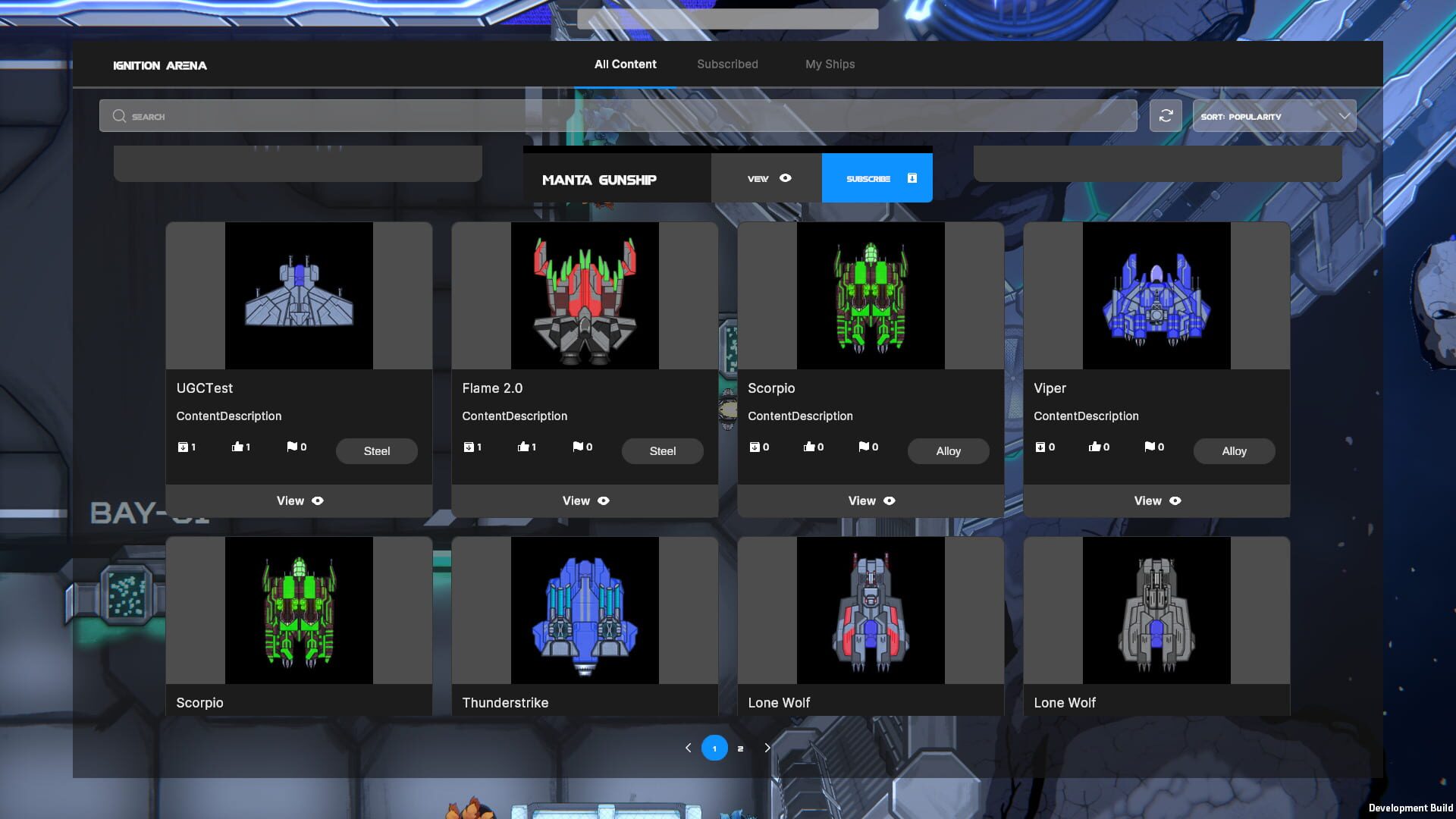The image size is (1456, 819).
Task: Click the flag icon on the top-row Scorpio card
Action: [x=864, y=447]
